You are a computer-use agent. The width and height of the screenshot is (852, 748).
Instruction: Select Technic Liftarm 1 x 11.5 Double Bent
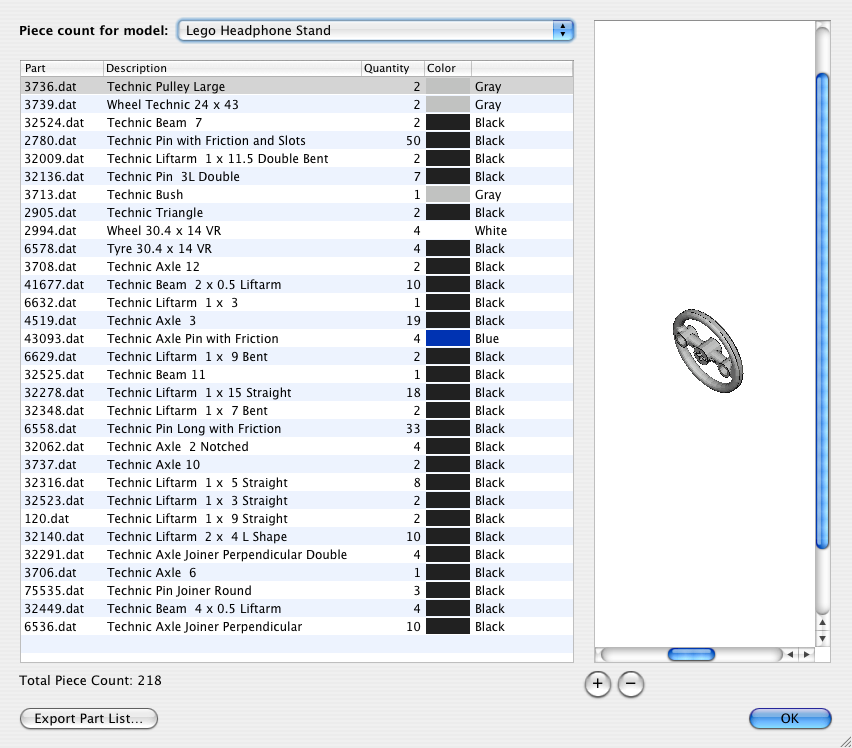pyautogui.click(x=297, y=159)
